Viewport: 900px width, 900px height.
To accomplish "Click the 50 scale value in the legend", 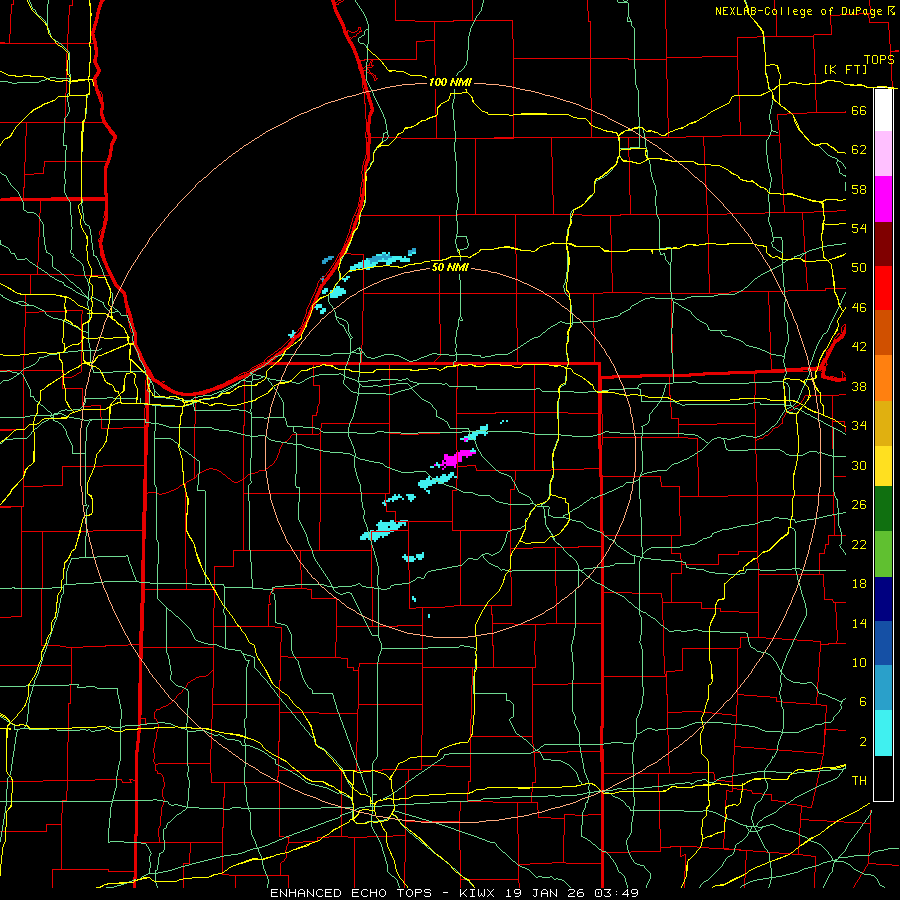I will [859, 267].
